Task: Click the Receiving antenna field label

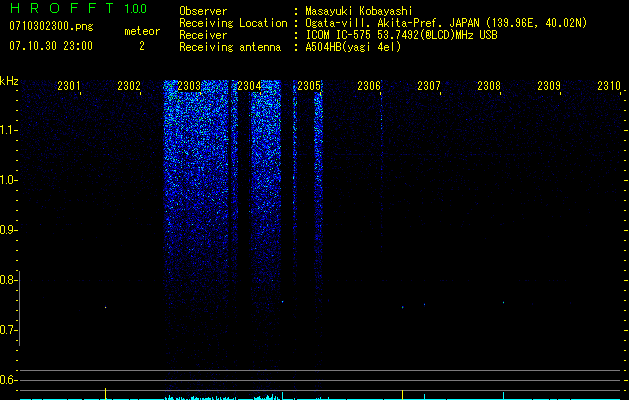Action: click(x=230, y=47)
